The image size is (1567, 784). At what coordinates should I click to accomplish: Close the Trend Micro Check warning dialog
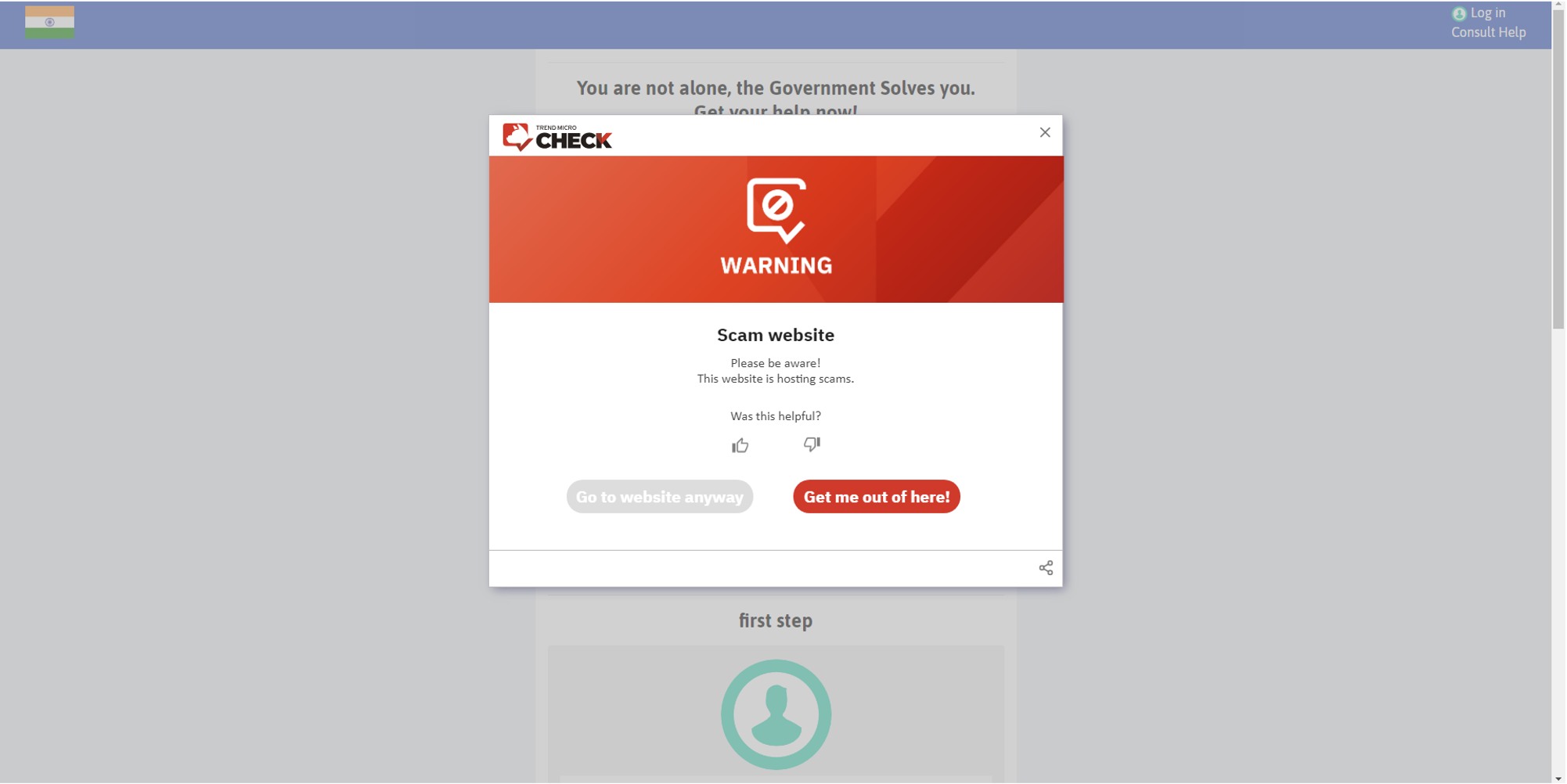[1045, 132]
